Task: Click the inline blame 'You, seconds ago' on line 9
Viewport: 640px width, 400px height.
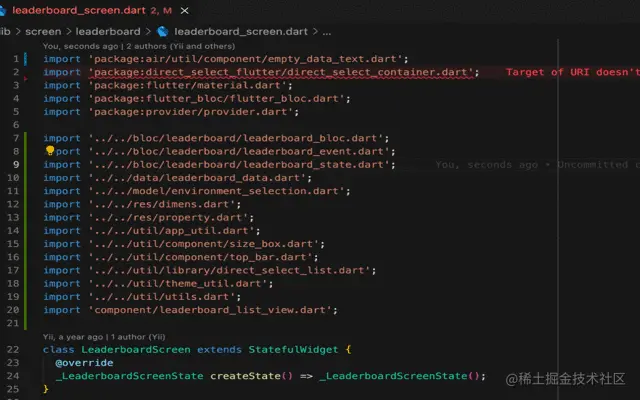Action: point(486,164)
